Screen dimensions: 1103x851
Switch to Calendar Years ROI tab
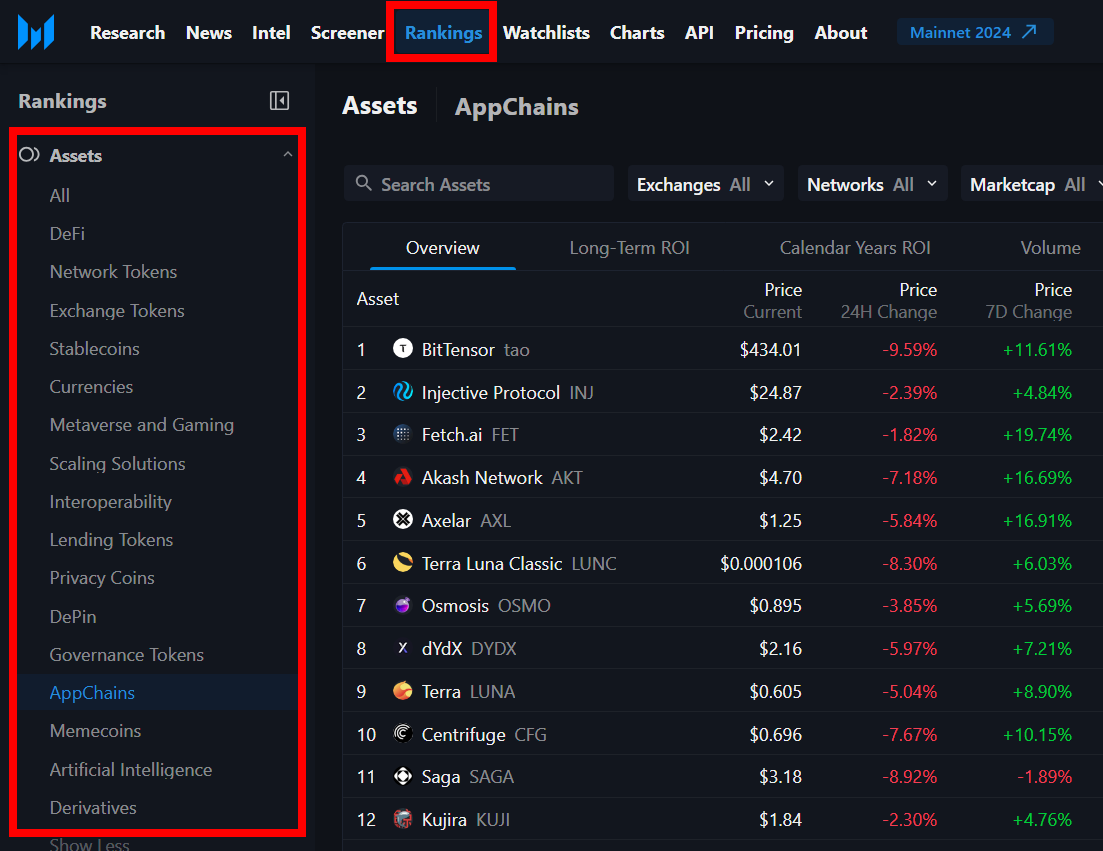point(855,248)
